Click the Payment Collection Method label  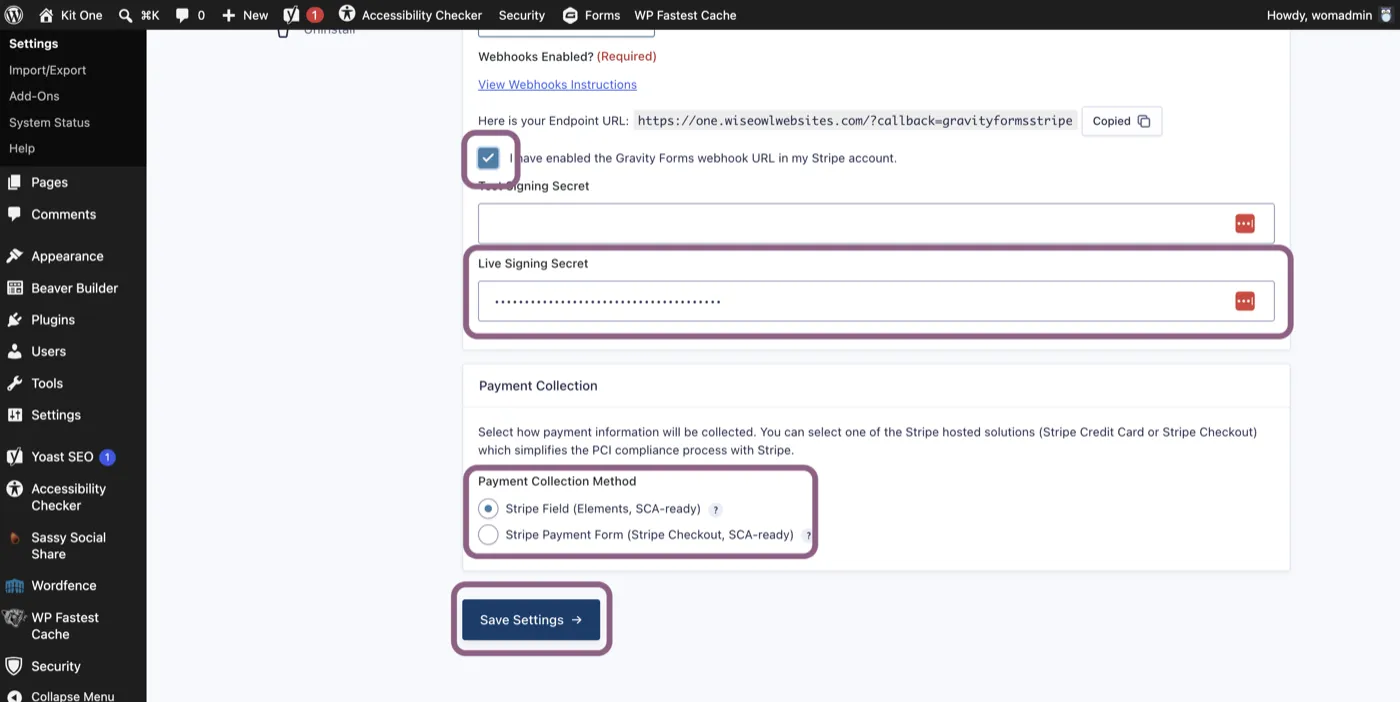tap(557, 481)
